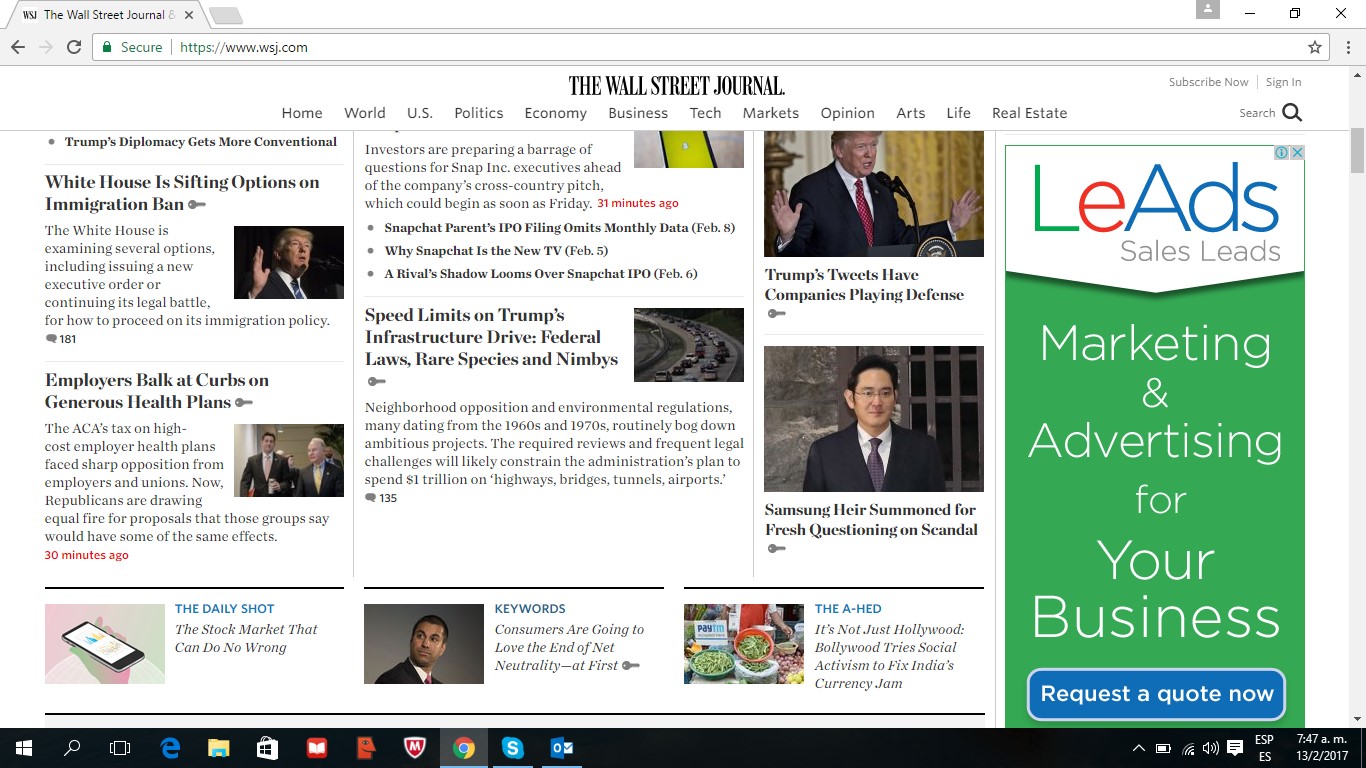Reload the page with the refresh icon

click(74, 47)
